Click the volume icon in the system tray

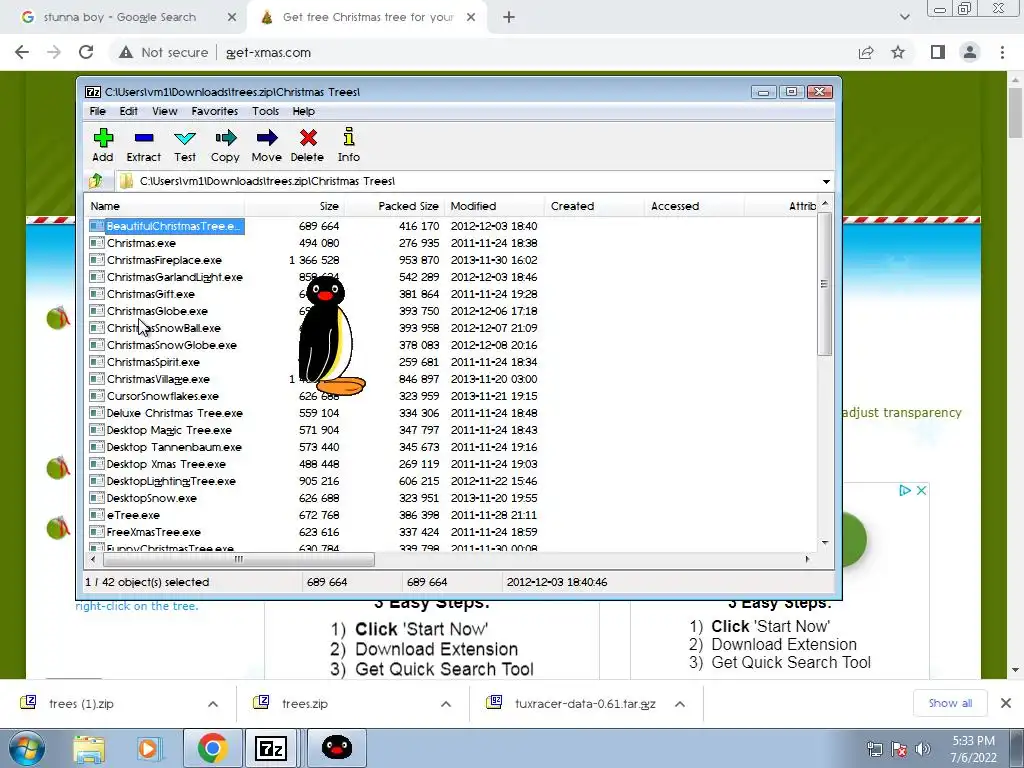(x=923, y=749)
